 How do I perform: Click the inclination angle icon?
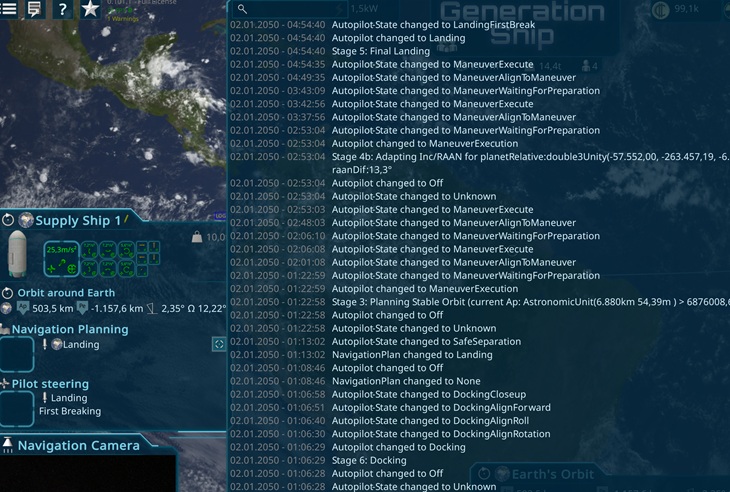(x=152, y=308)
